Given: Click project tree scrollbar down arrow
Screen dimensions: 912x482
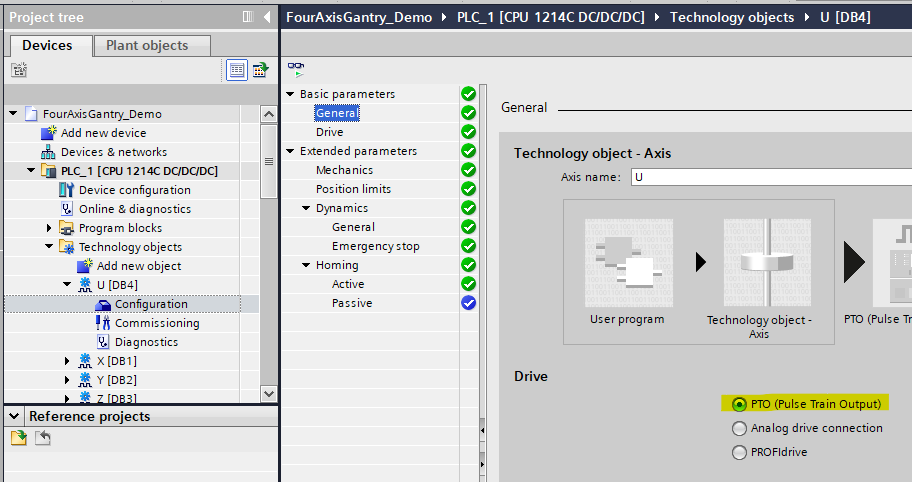Looking at the screenshot, I should pyautogui.click(x=268, y=393).
